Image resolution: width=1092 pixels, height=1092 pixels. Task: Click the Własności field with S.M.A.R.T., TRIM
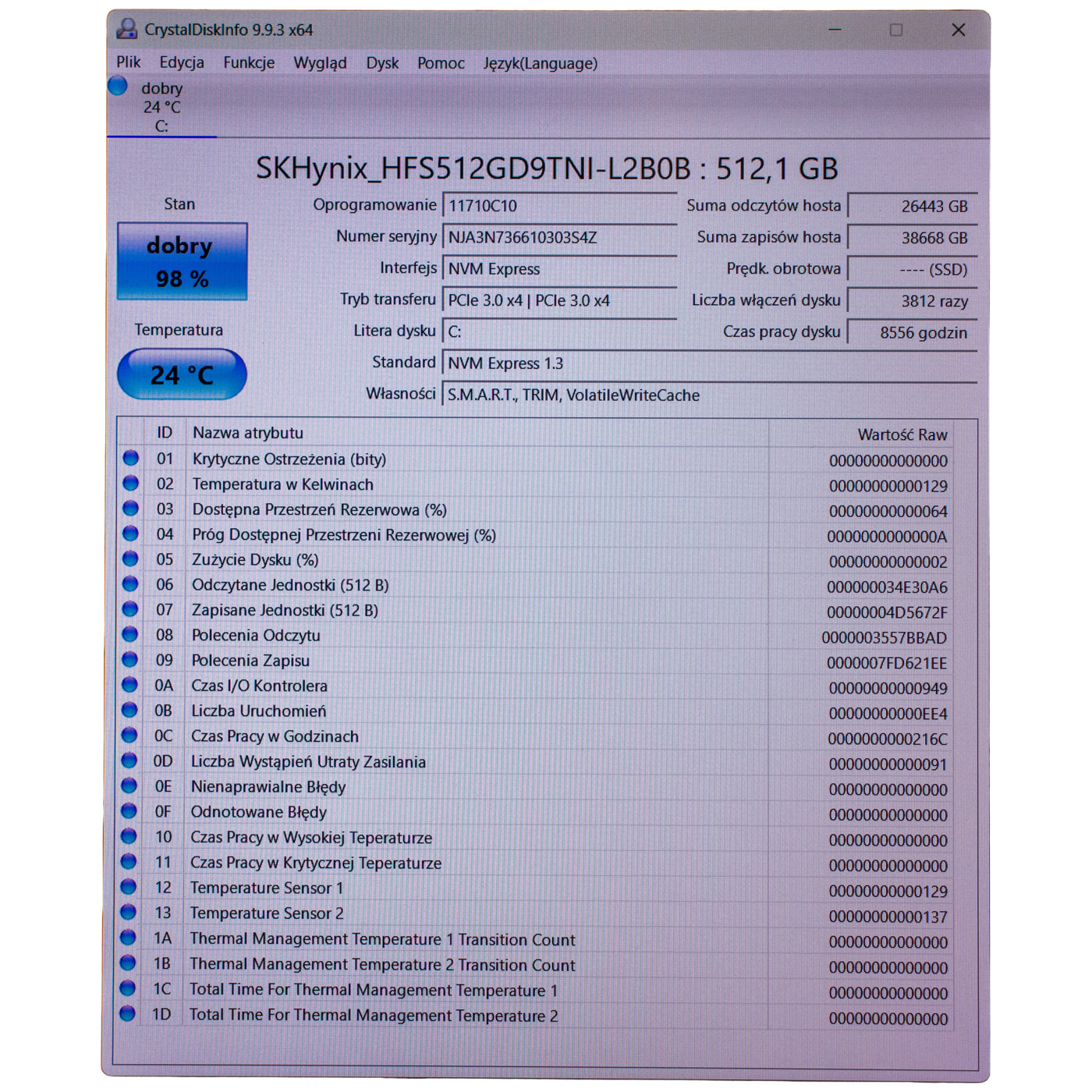pos(709,395)
